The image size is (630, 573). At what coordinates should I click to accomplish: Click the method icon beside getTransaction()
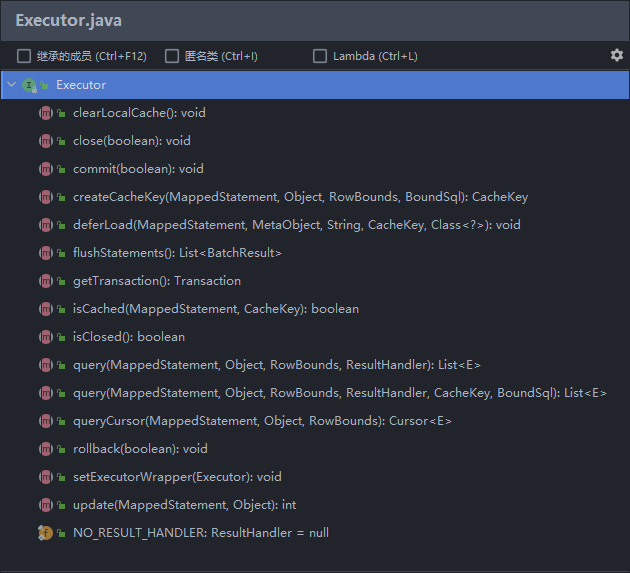tap(45, 281)
